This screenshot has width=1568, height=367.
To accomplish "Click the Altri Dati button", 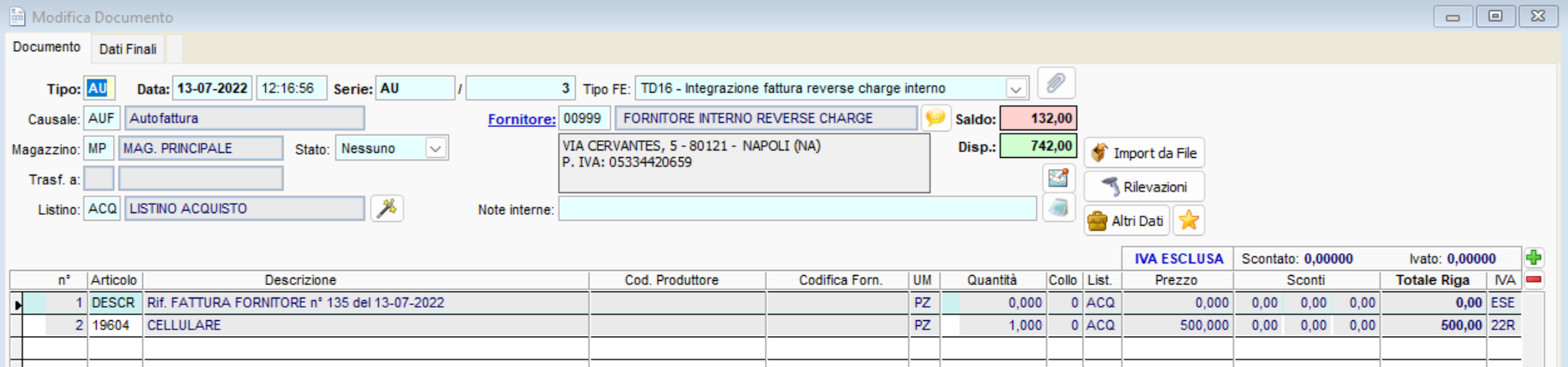I will point(1126,221).
